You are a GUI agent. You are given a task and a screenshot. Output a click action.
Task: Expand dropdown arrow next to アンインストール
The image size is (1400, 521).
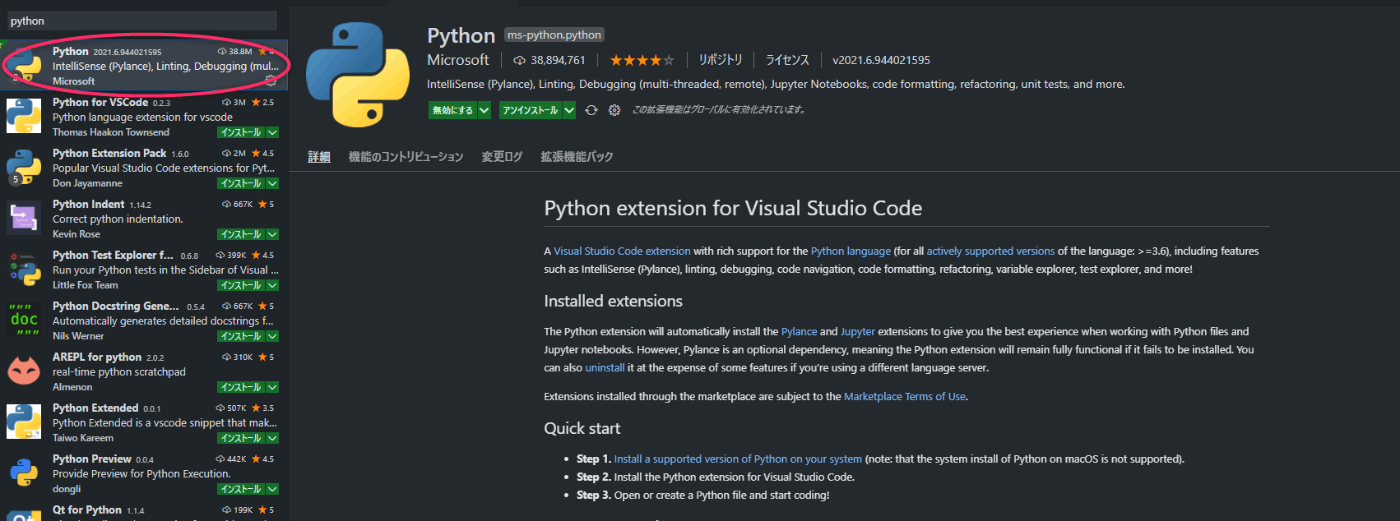[x=569, y=110]
